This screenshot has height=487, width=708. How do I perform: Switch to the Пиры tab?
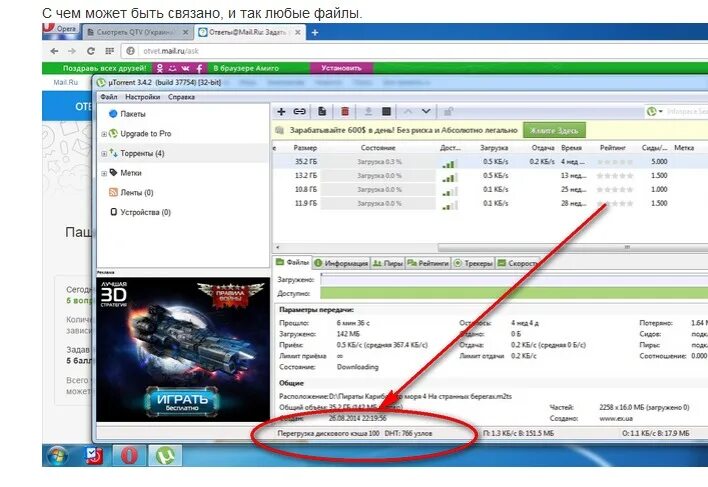388,263
